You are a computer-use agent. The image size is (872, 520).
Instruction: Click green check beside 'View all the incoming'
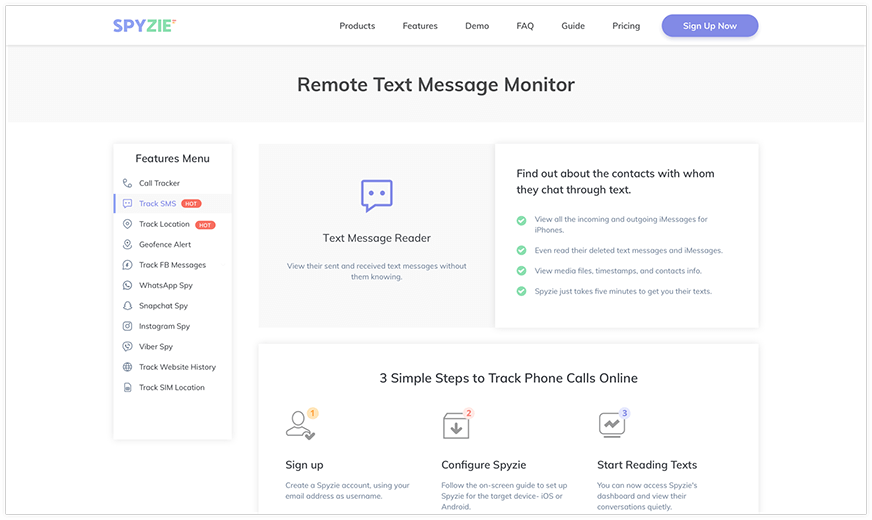pyautogui.click(x=521, y=220)
